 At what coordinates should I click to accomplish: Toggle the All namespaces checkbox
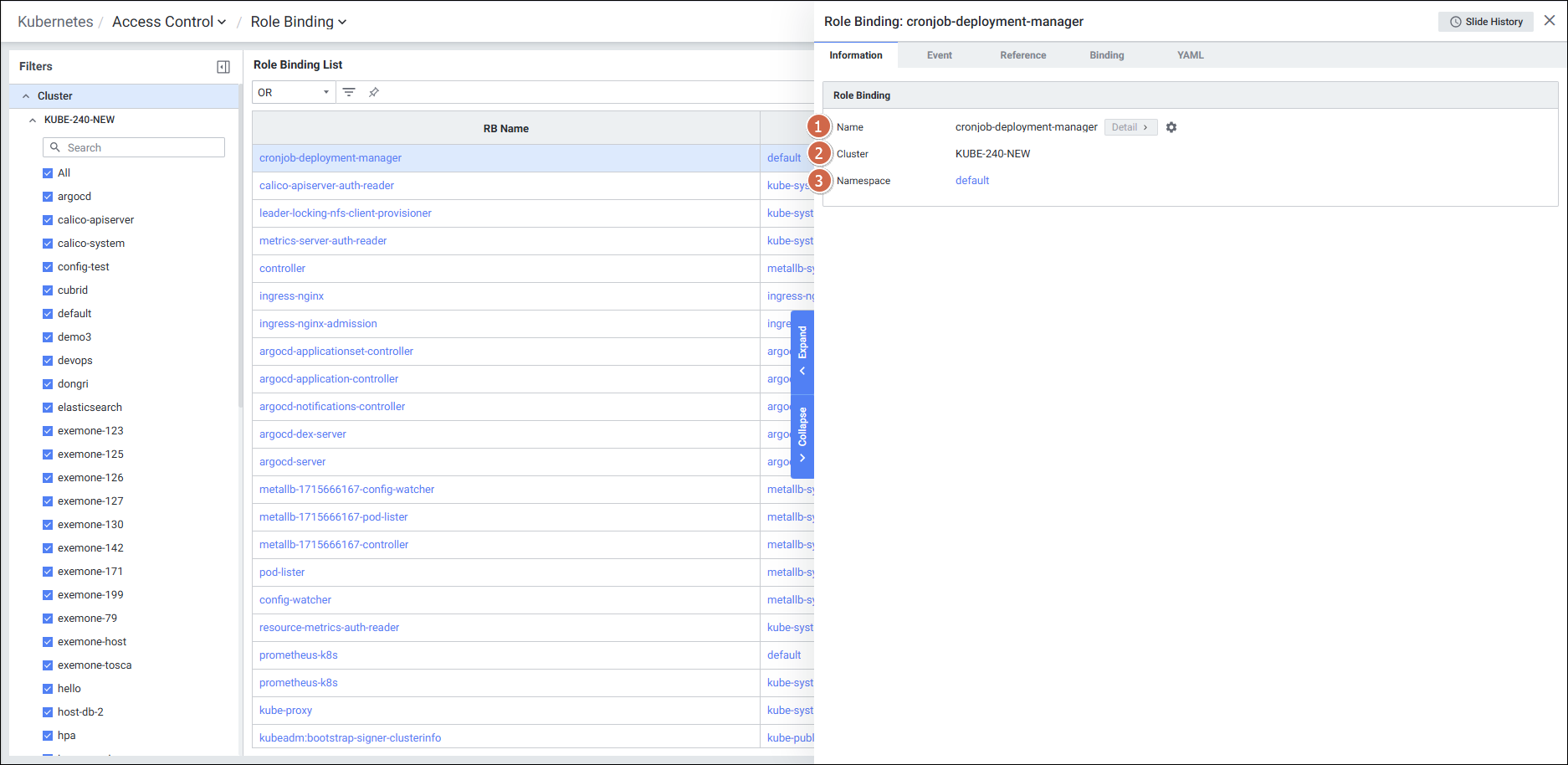[48, 173]
